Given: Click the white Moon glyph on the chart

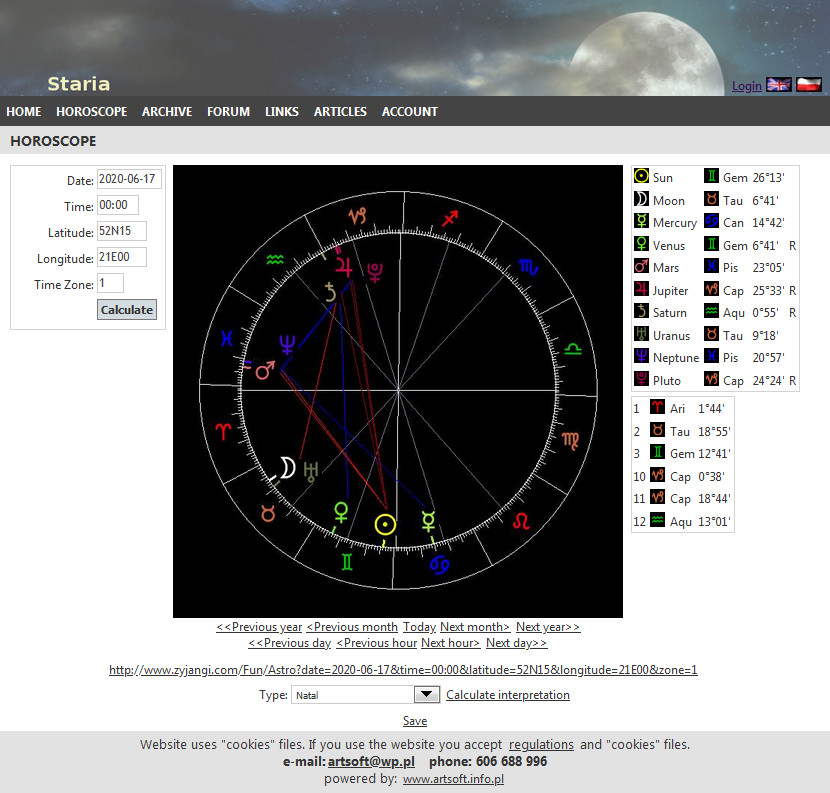Looking at the screenshot, I should coord(287,468).
